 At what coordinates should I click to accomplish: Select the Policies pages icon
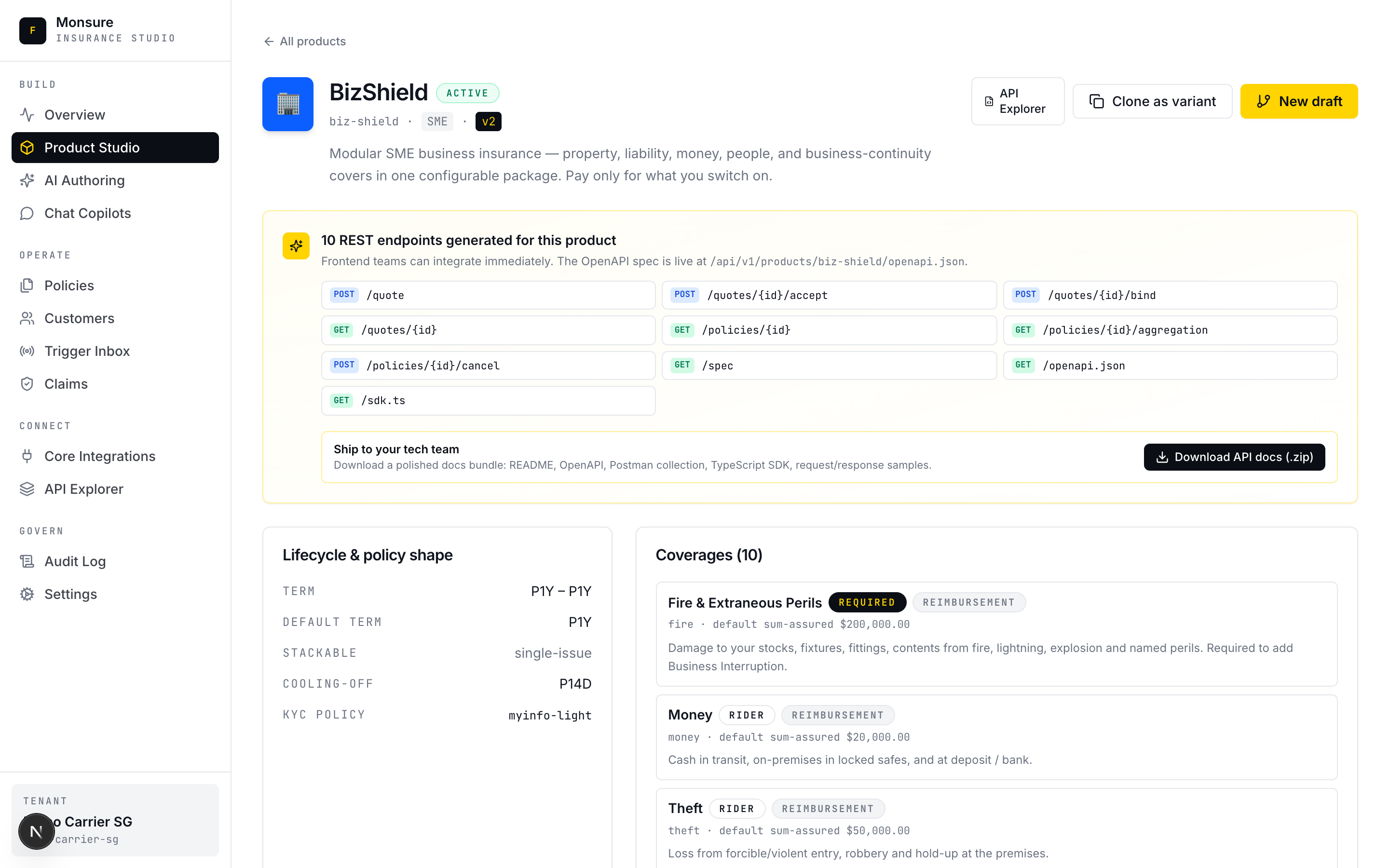27,285
